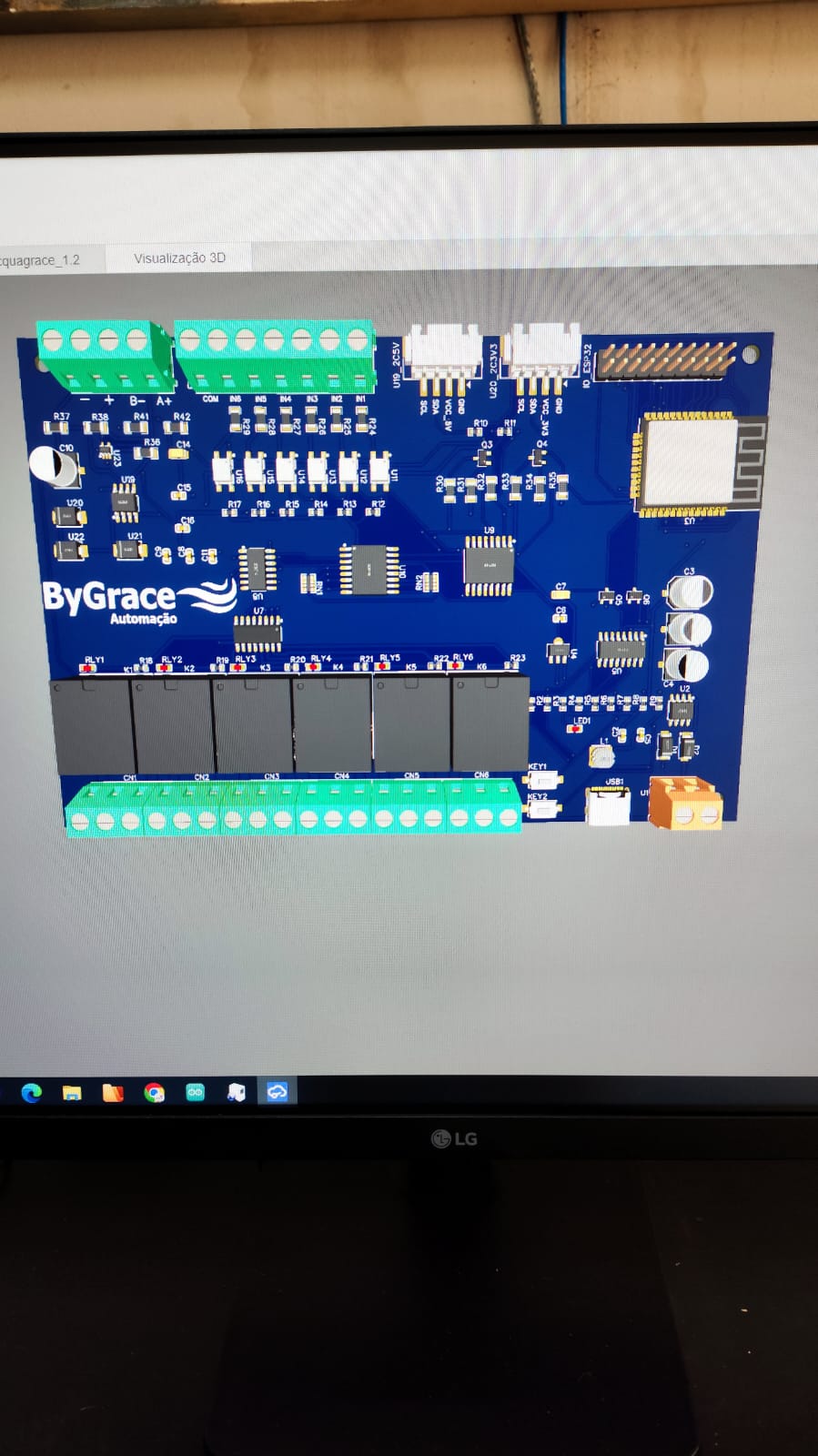Viewport: 818px width, 1456px height.
Task: Click the white printer-like taskbar icon
Action: click(x=236, y=1092)
